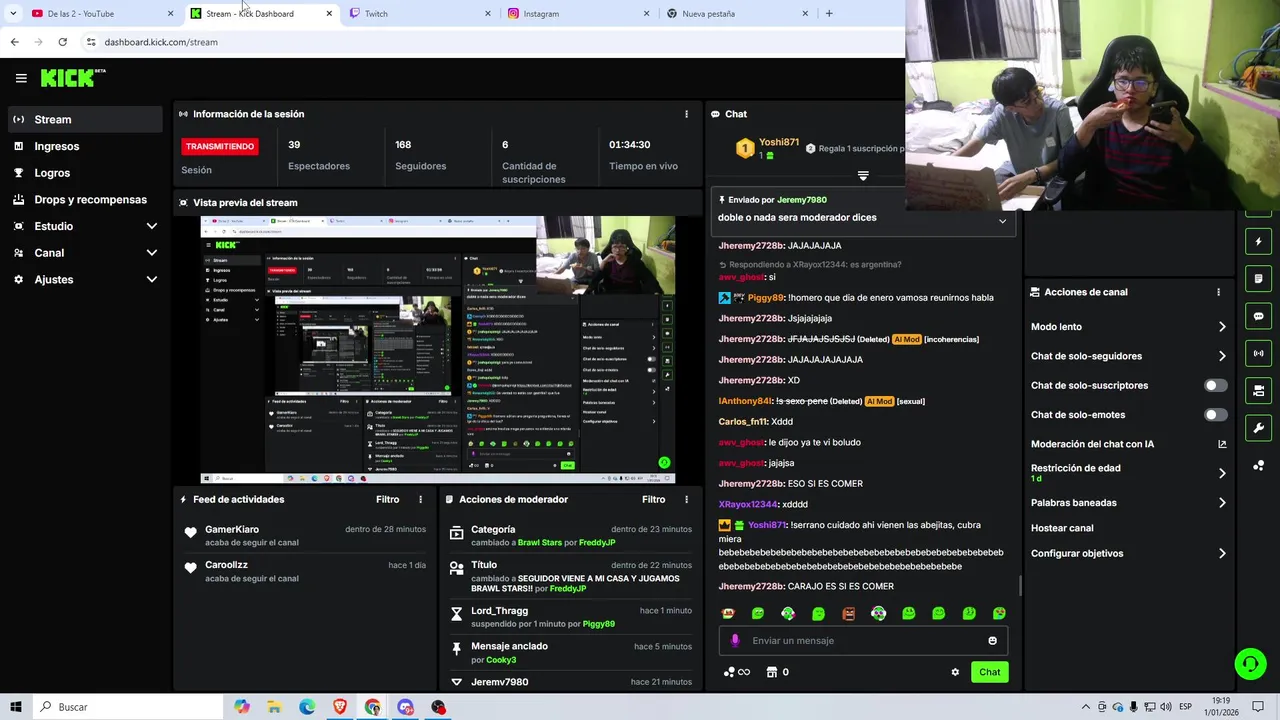
Task: Open Acciones de moderador Filtro
Action: click(x=653, y=499)
